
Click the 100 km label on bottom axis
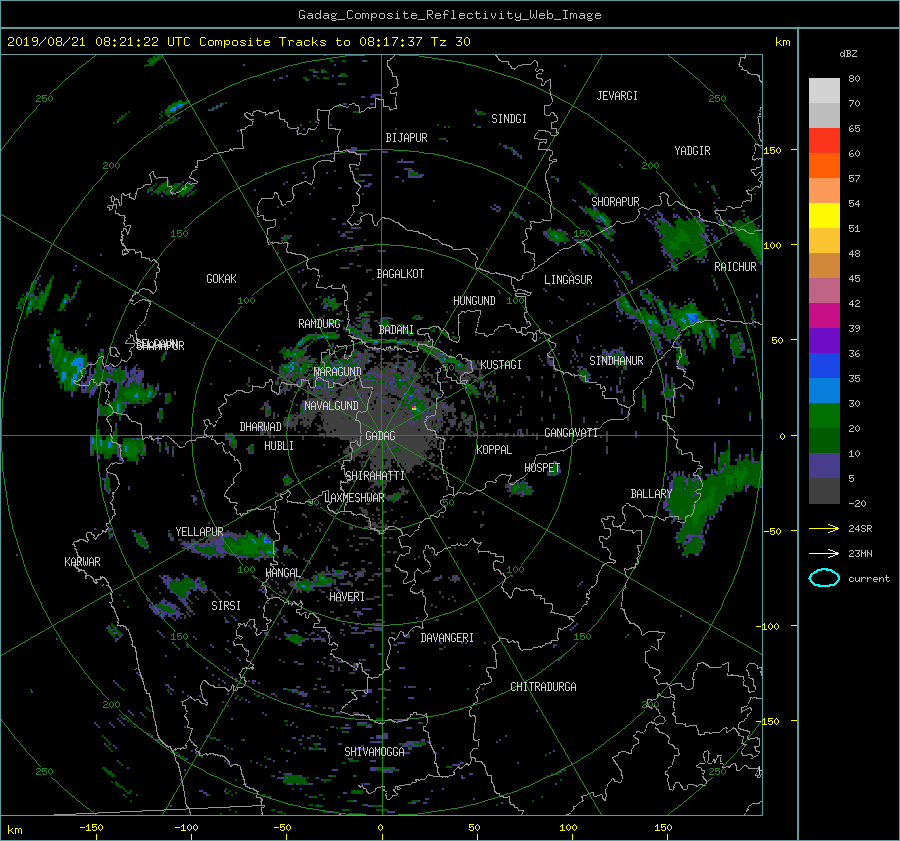tap(568, 828)
